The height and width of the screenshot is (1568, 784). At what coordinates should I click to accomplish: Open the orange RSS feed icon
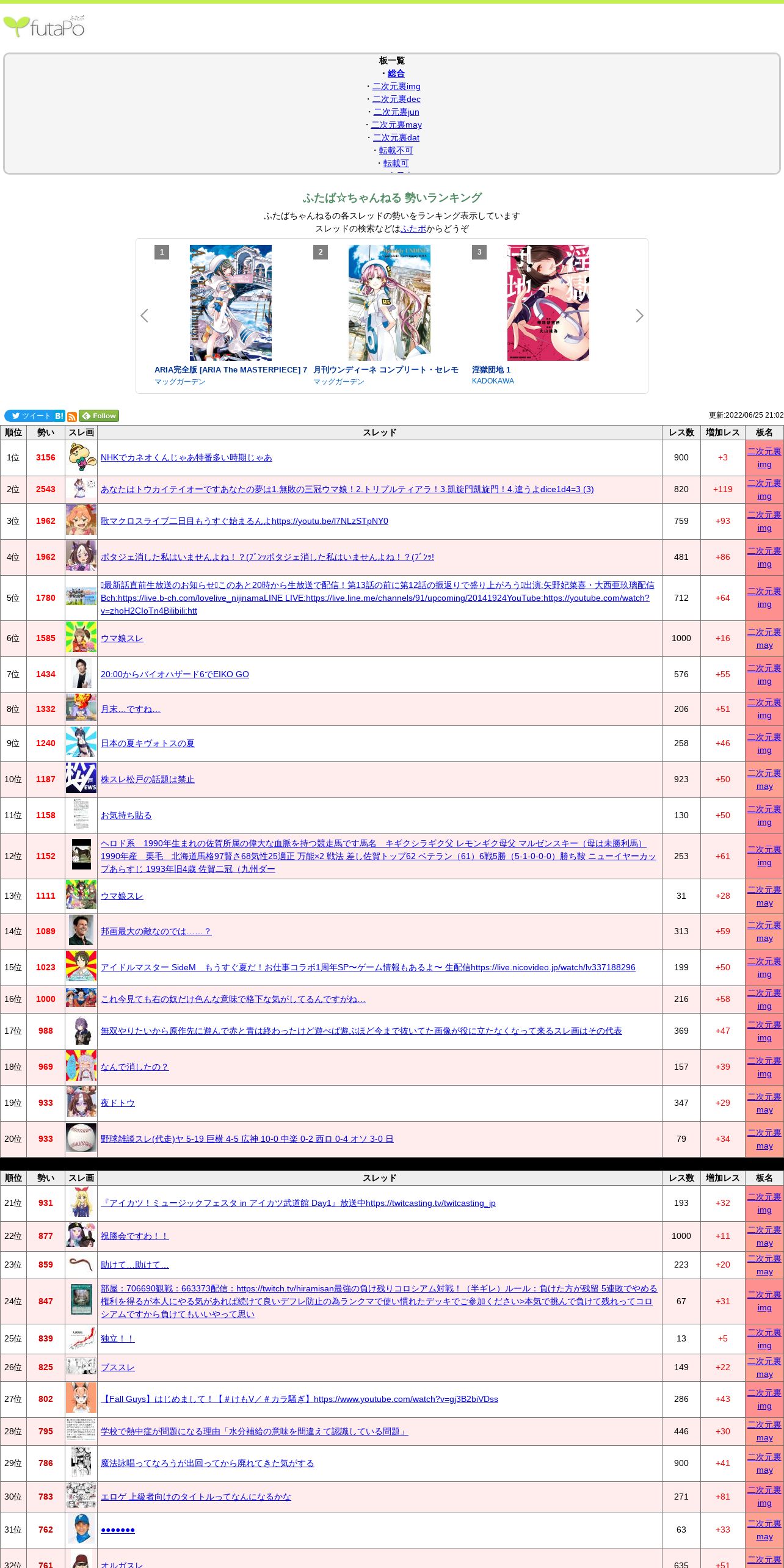72,416
